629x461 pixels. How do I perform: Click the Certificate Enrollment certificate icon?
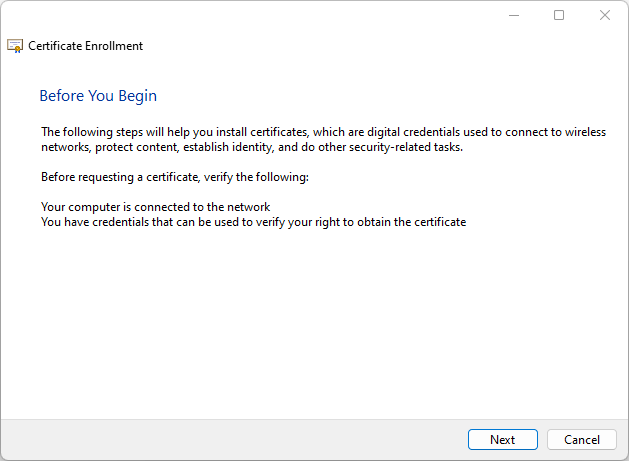[x=15, y=46]
